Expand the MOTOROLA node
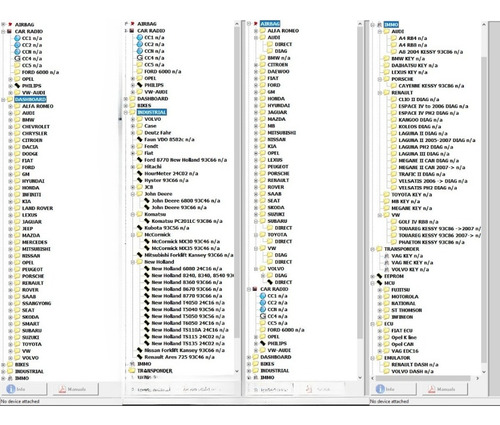 [x=380, y=296]
